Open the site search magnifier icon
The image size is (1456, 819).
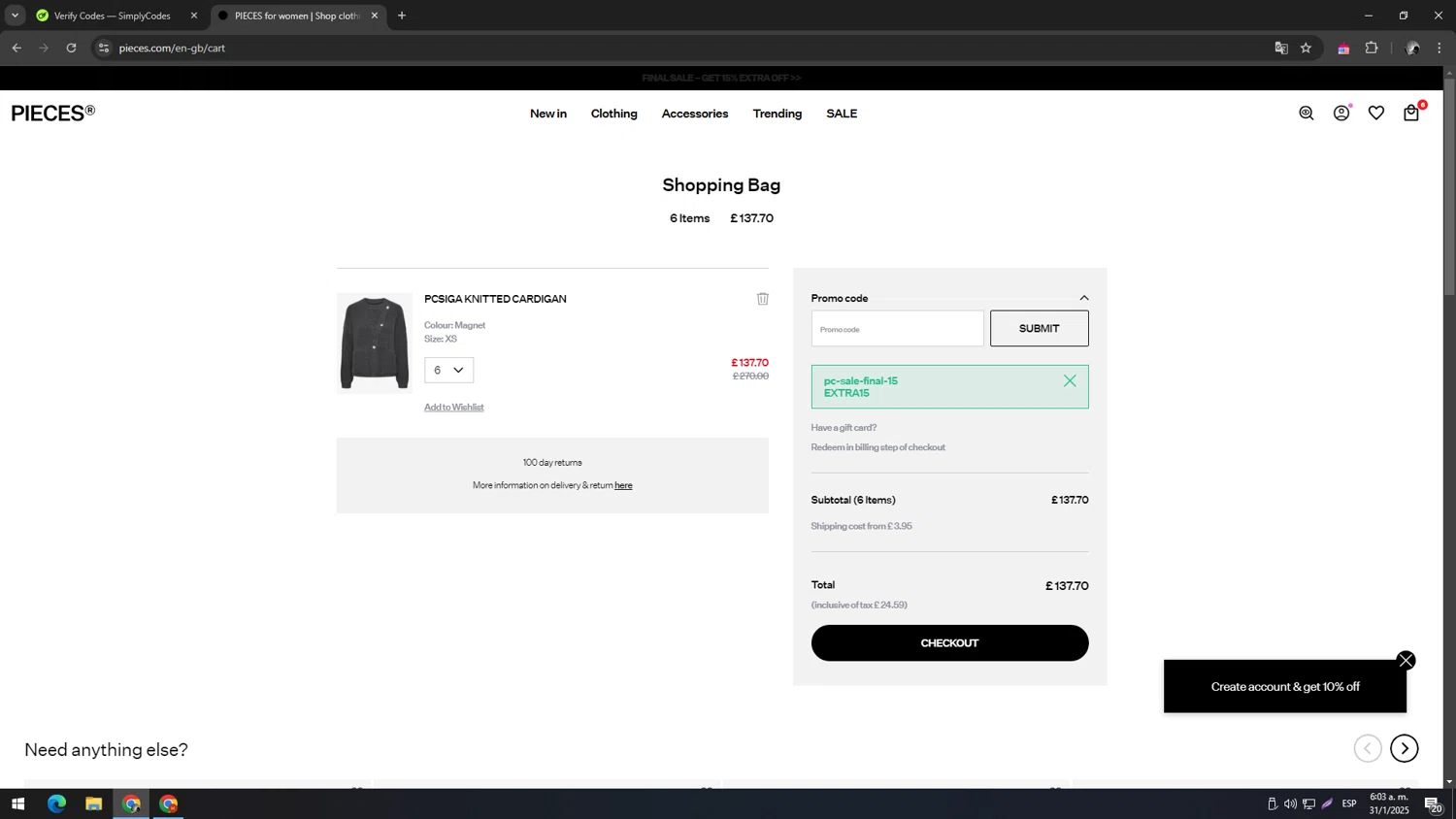coord(1307,114)
